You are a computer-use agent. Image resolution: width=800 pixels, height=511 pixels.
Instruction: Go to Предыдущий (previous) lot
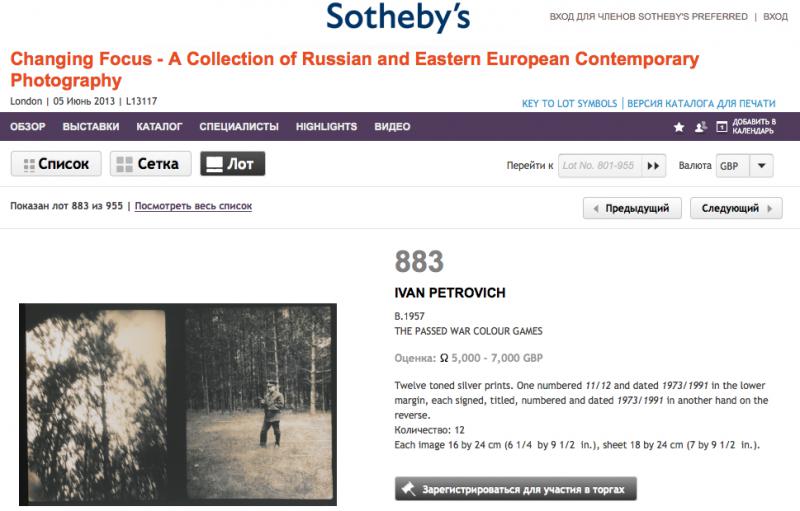[x=632, y=208]
